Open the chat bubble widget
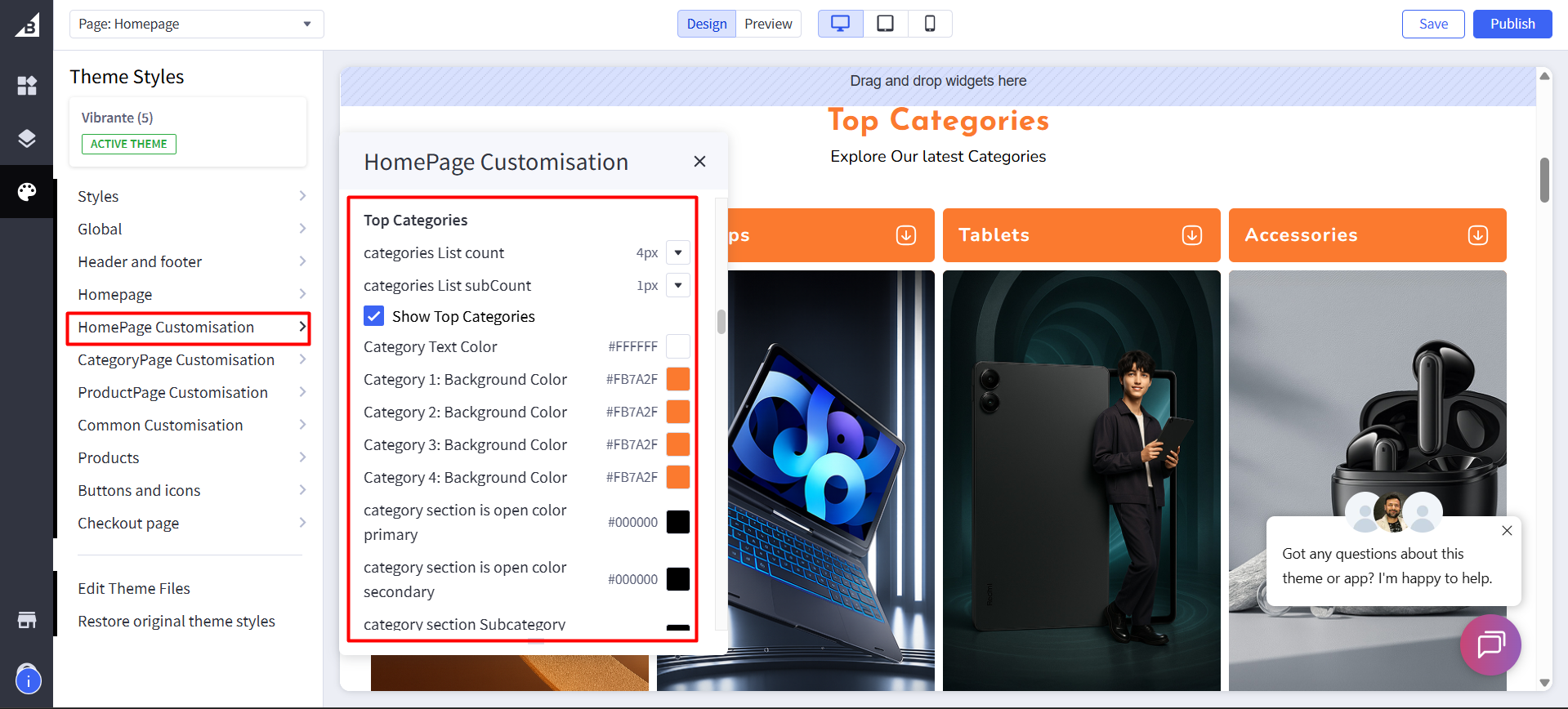Viewport: 1568px width, 709px height. (x=1490, y=644)
